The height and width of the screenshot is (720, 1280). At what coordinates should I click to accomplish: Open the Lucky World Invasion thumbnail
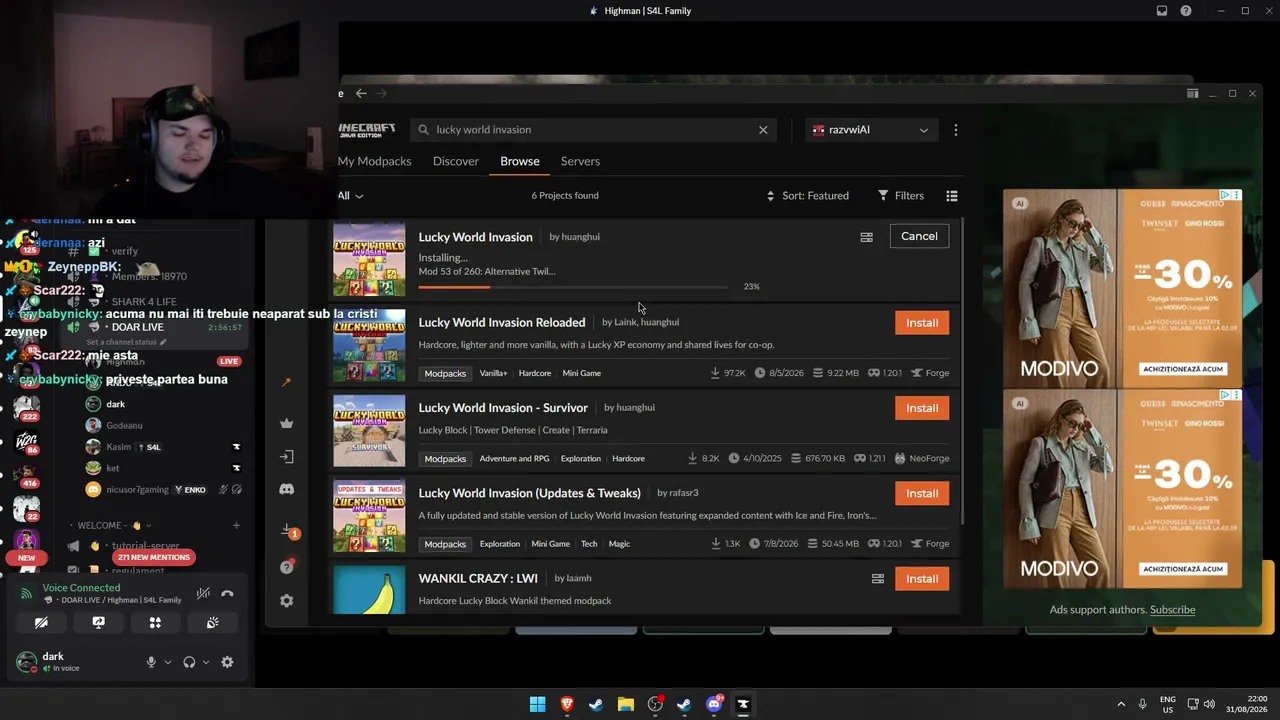pos(369,260)
